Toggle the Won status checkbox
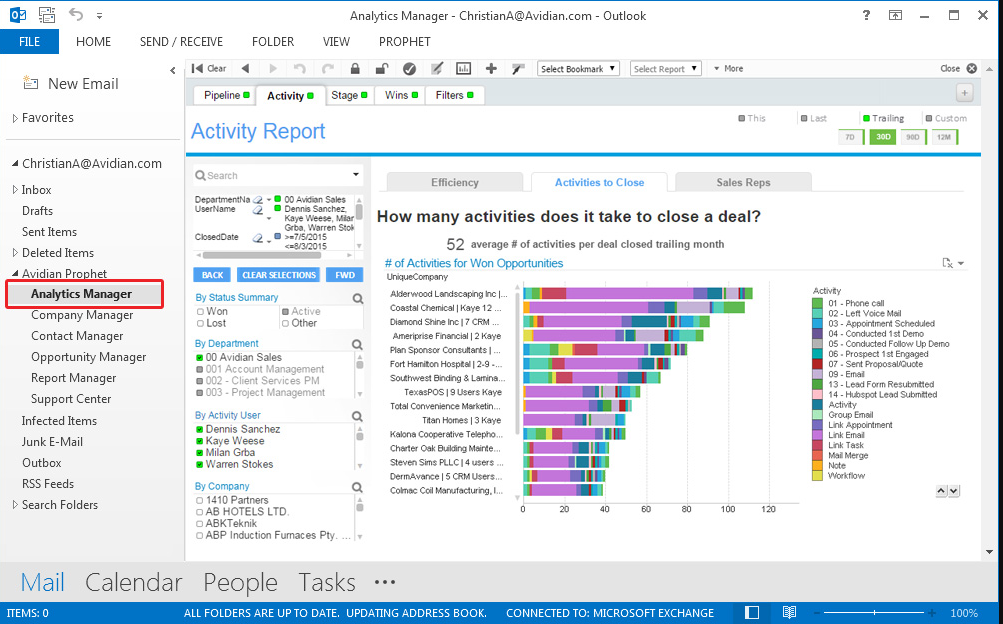This screenshot has width=1003, height=624. [x=200, y=311]
